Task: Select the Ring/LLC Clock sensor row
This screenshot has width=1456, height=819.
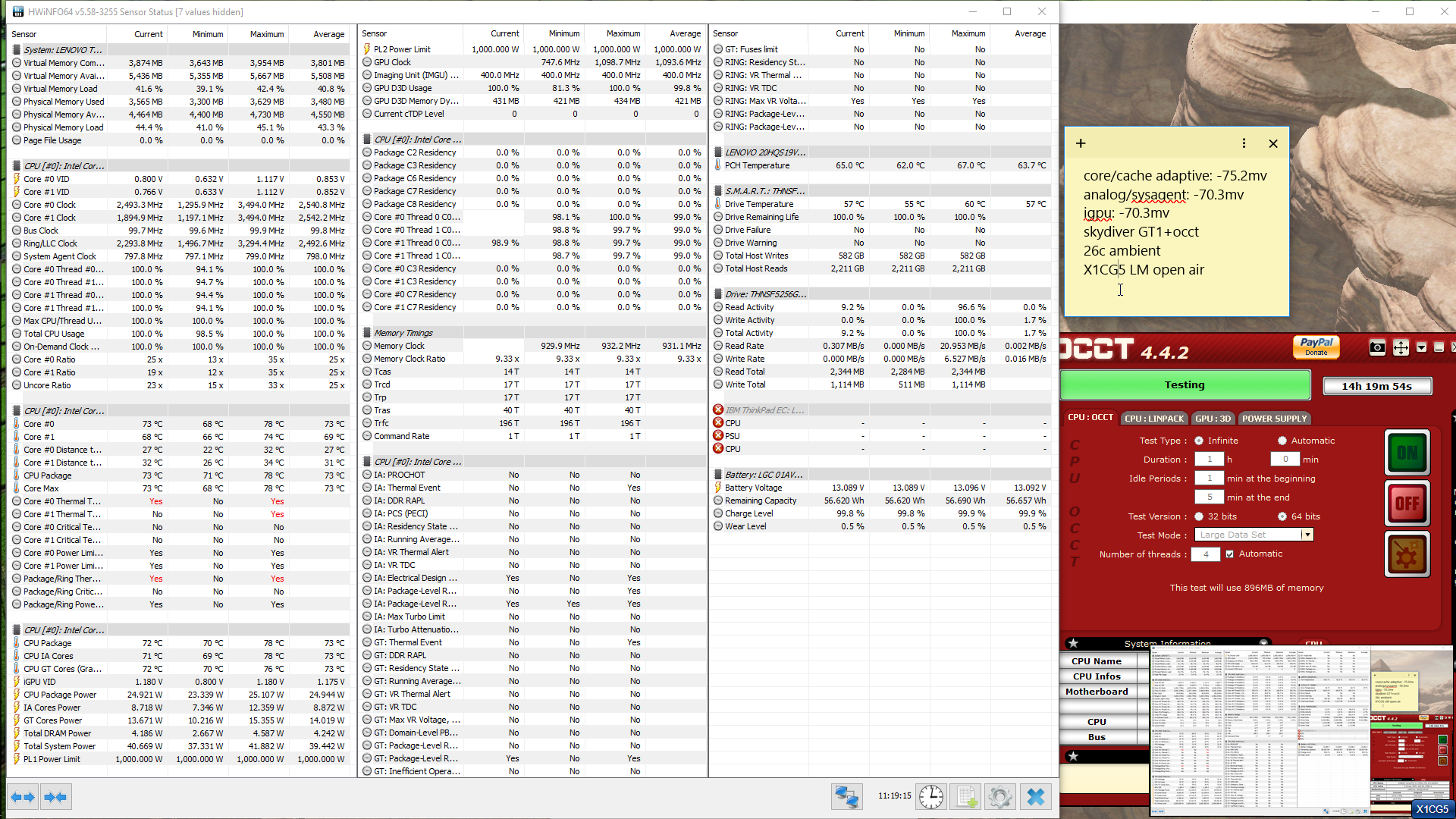Action: tap(179, 243)
